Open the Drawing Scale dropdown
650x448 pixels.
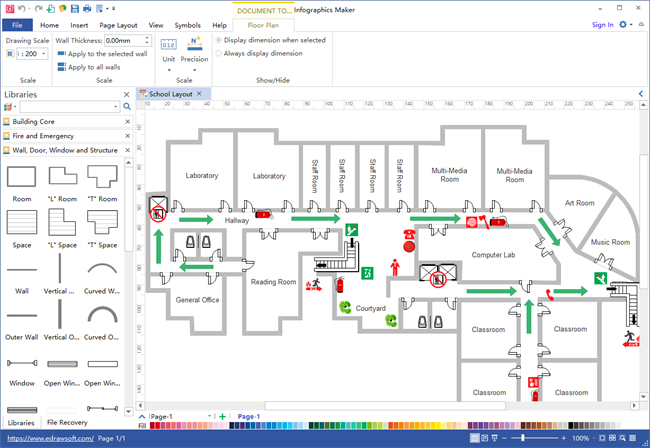[x=42, y=54]
